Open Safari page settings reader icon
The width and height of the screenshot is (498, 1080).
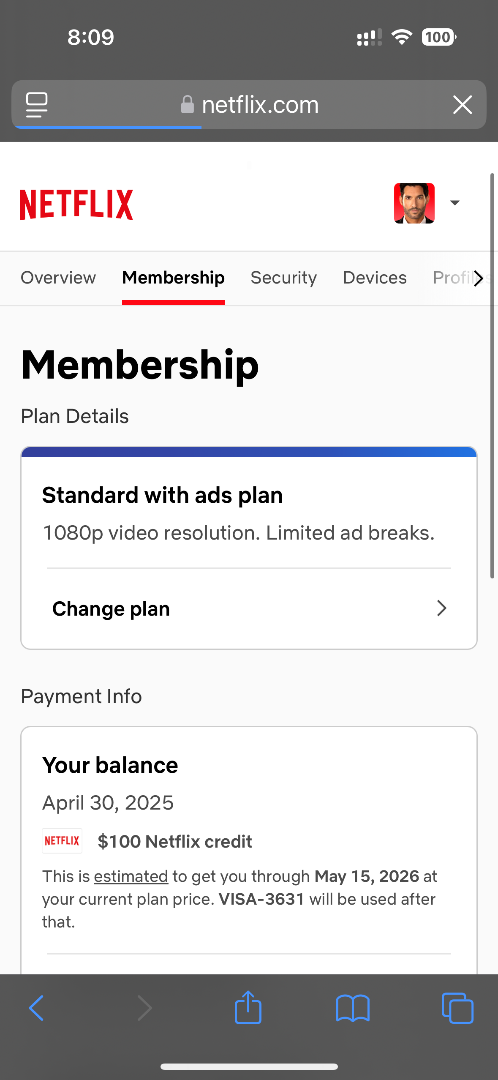click(x=37, y=105)
